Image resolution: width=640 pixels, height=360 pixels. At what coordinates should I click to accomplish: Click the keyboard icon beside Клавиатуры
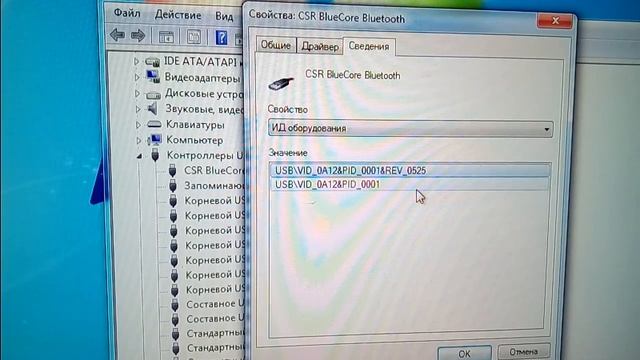154,124
